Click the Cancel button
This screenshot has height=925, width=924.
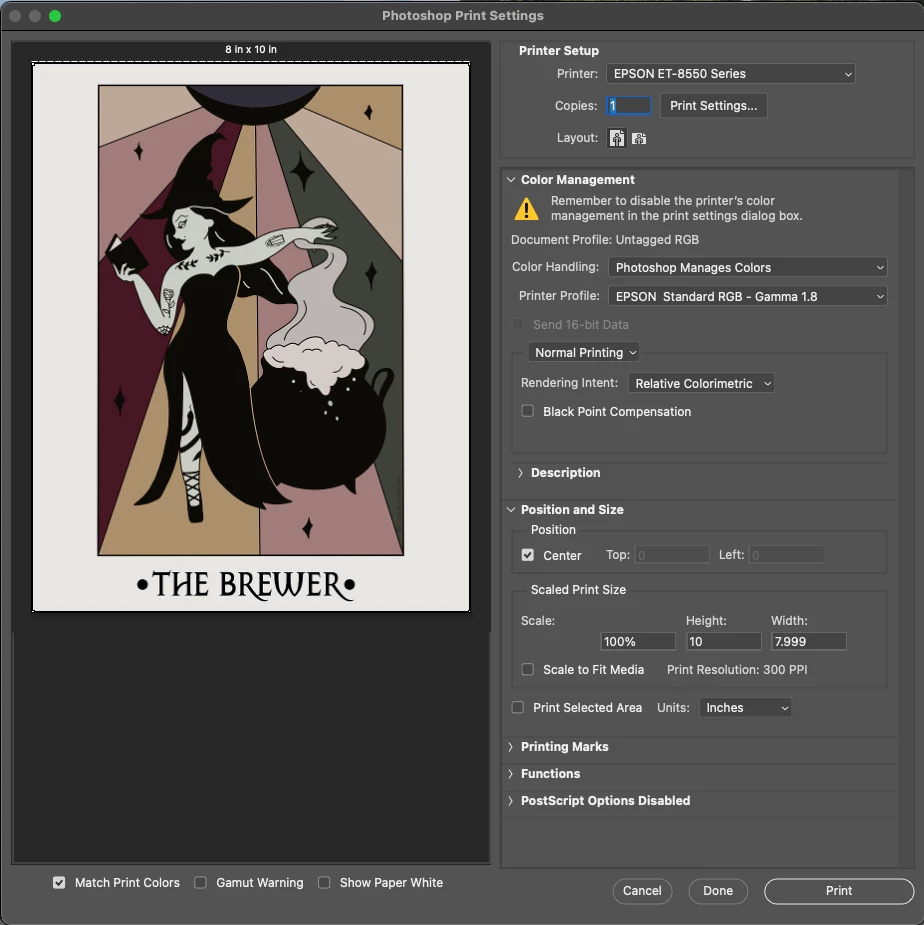point(642,891)
